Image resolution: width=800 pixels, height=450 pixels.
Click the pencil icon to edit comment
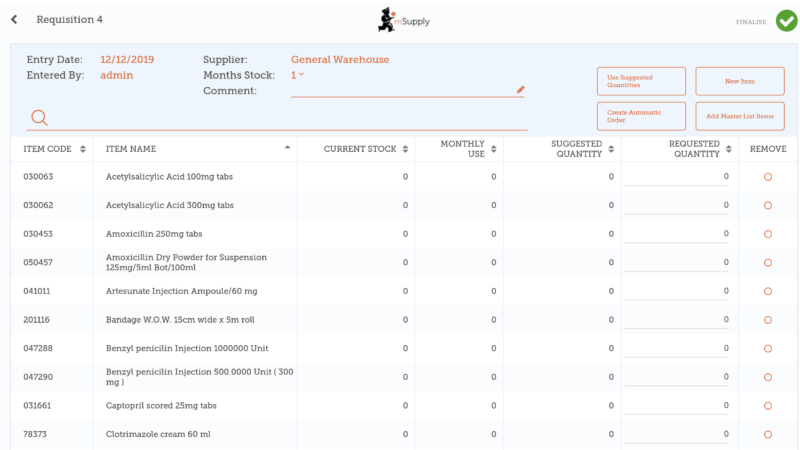520,90
